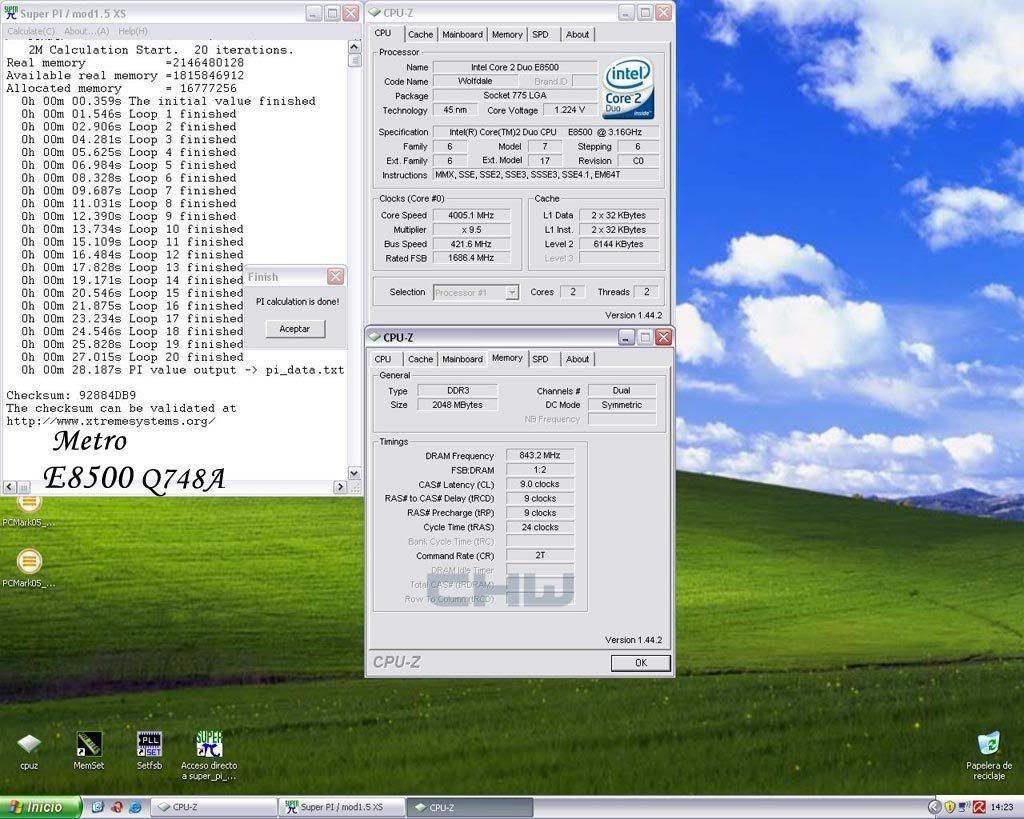Select Cache tab in lower CPU-Z window

(421, 359)
